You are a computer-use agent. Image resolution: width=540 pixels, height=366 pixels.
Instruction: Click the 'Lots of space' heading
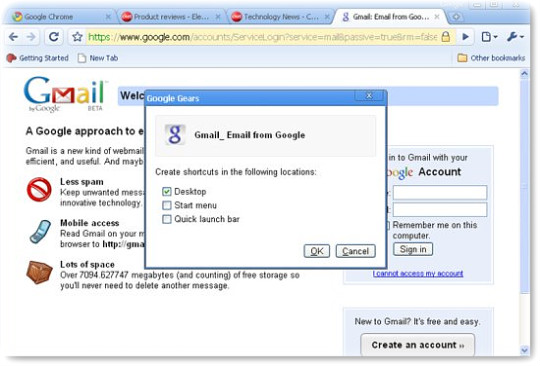pos(87,264)
